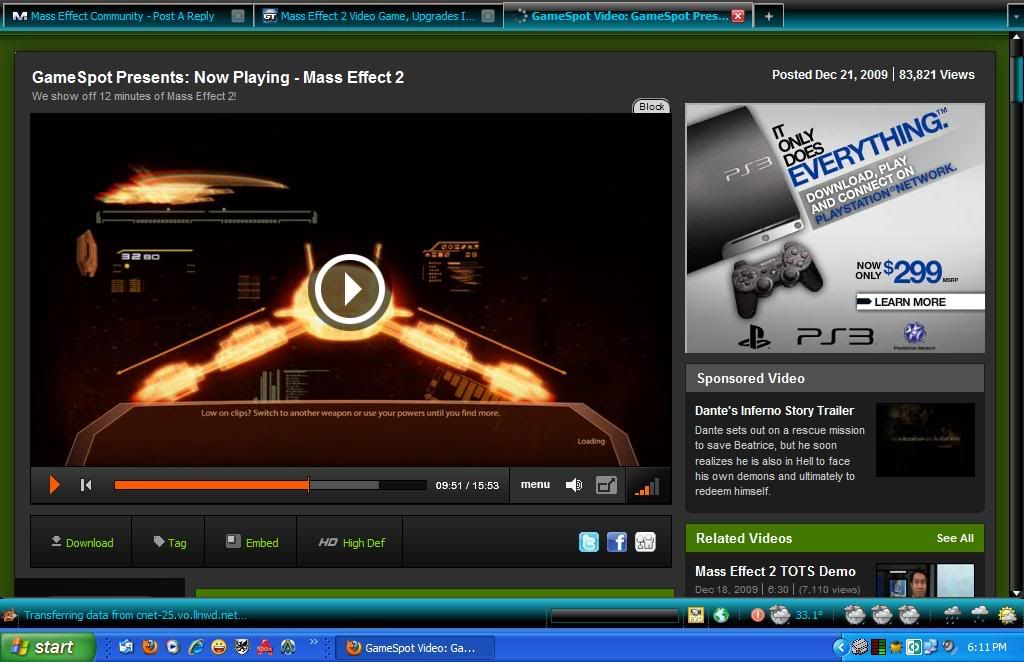Image resolution: width=1024 pixels, height=662 pixels.
Task: Open the Embed code option
Action: (251, 543)
